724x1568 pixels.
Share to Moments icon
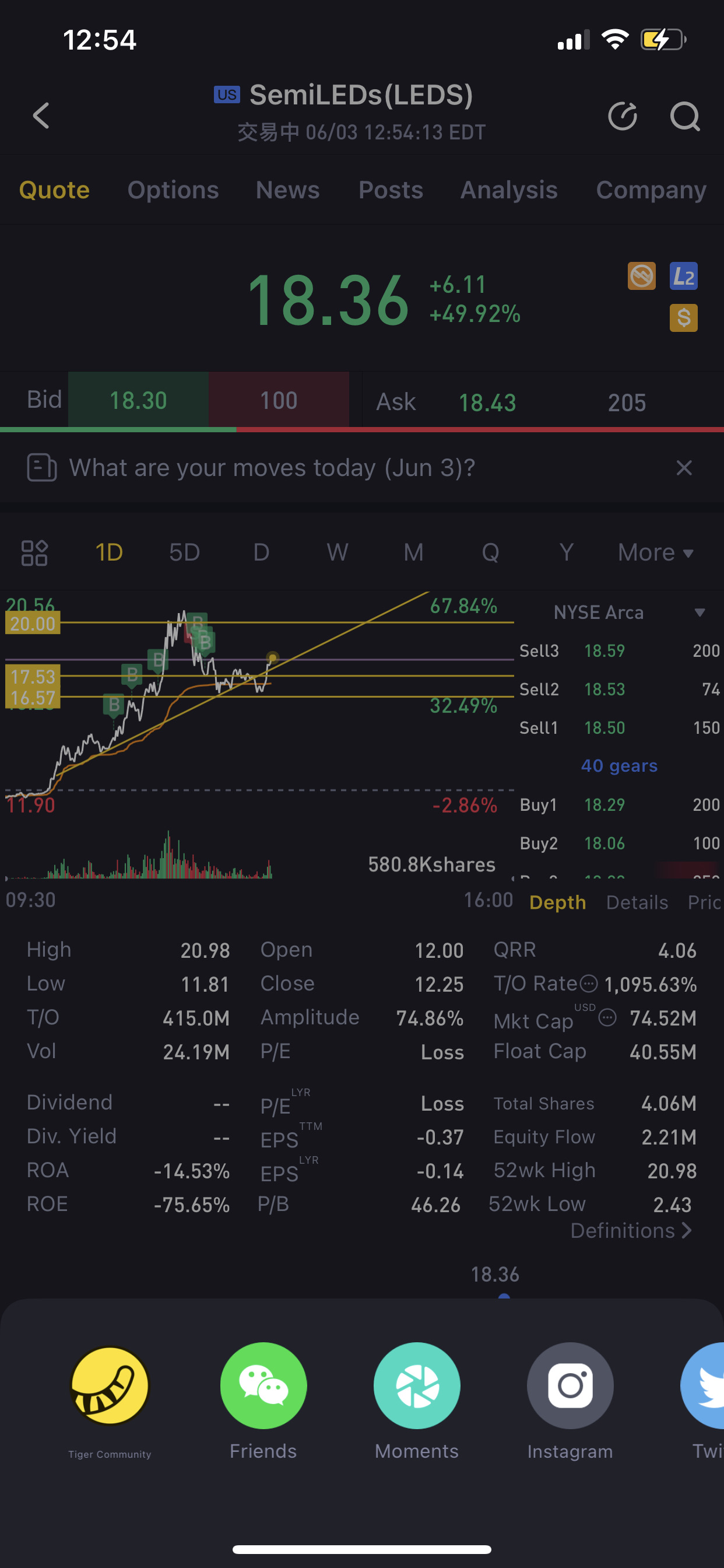pos(417,1385)
